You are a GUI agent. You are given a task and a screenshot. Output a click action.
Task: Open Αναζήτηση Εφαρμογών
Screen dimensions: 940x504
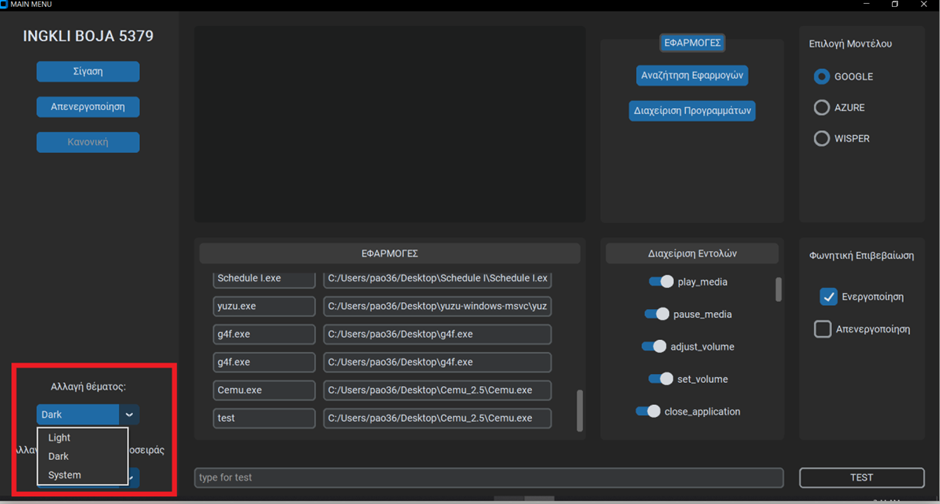pos(692,76)
